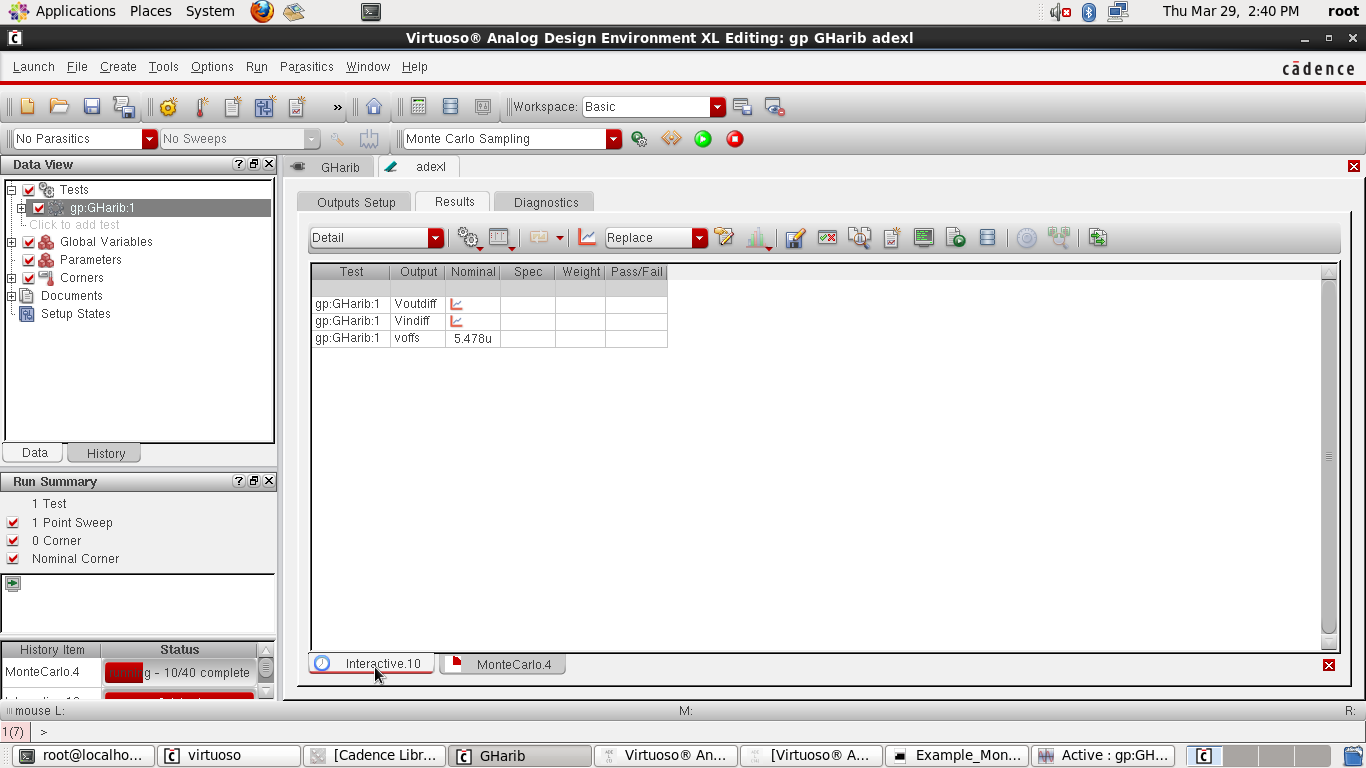1366x768 pixels.
Task: Toggle the Parameters checkbox
Action: click(x=29, y=260)
